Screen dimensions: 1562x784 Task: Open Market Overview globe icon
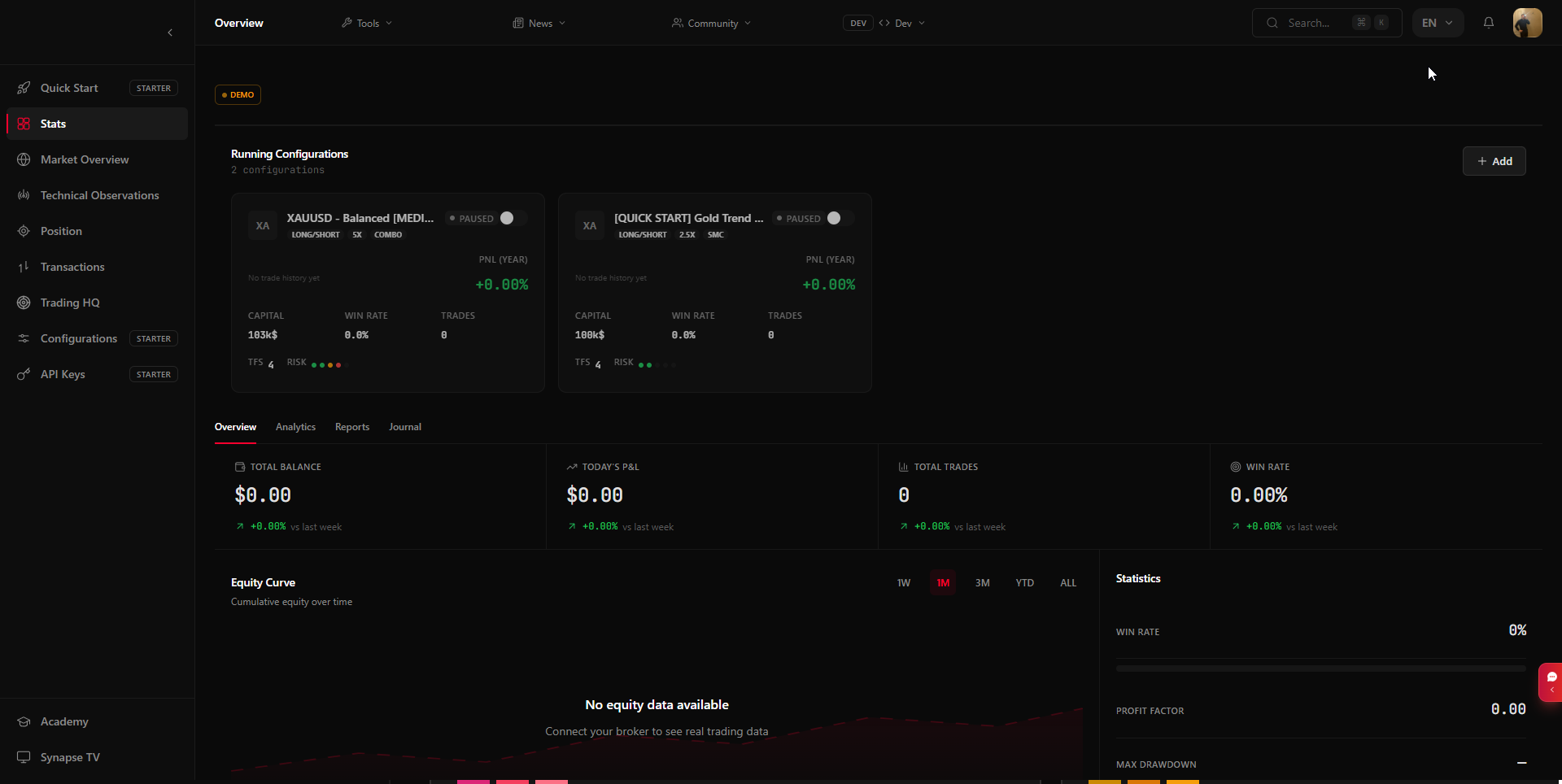tap(24, 159)
